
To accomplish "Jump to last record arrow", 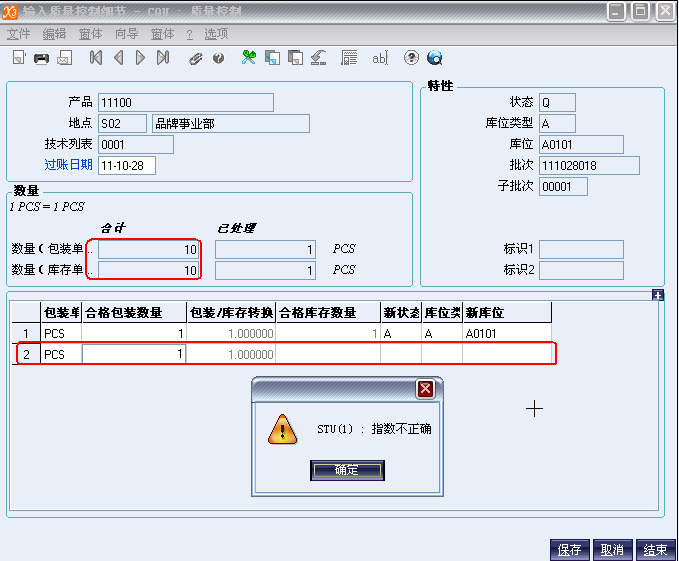I will click(163, 58).
